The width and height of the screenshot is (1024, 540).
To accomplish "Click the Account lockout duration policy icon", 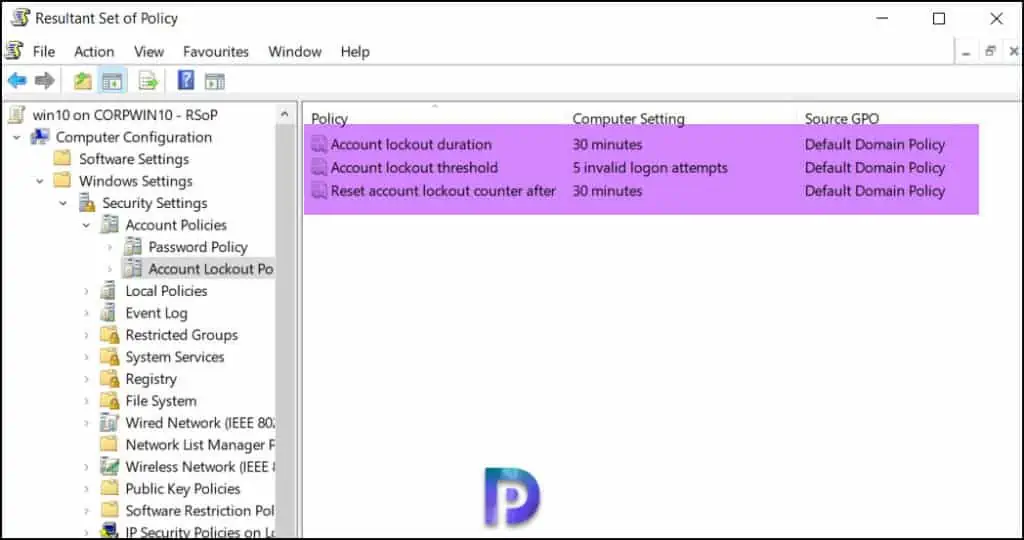I will tap(319, 144).
